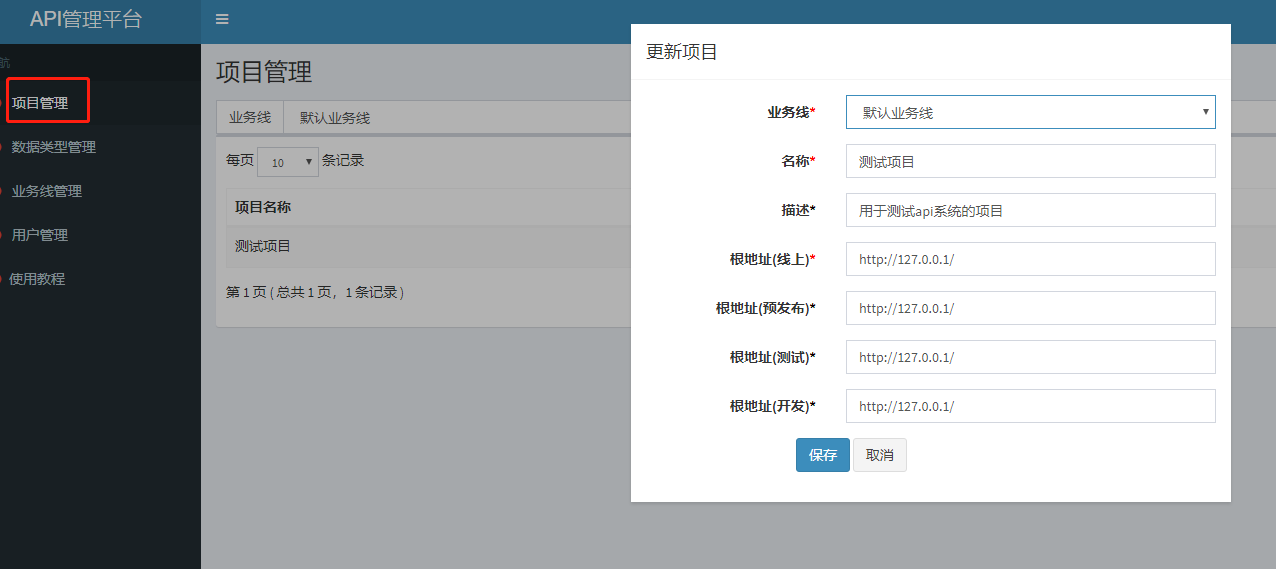Click the 根地址(预发布) input field
The width and height of the screenshot is (1276, 569).
1030,308
